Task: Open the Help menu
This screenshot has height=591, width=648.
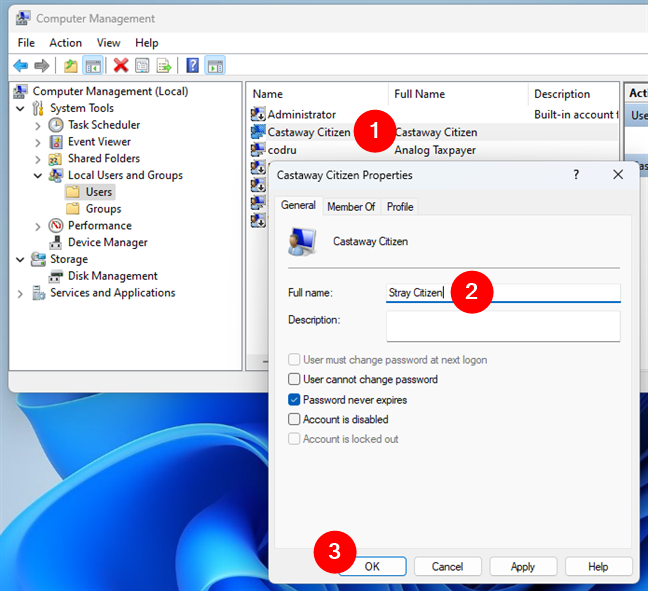Action: tap(147, 43)
